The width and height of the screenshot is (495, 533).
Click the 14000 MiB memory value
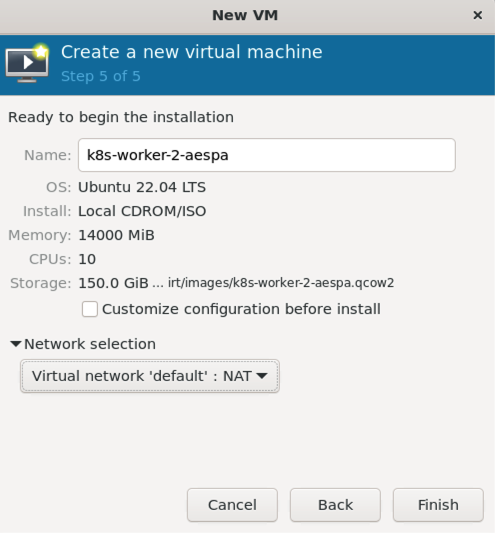116,235
